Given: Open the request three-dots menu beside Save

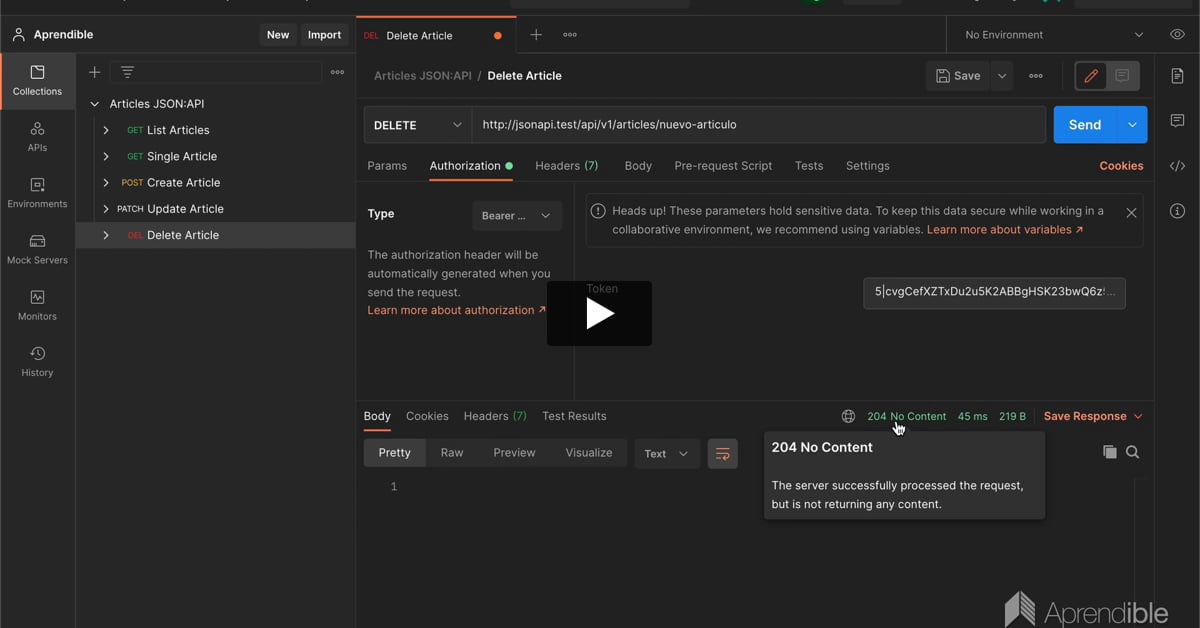Looking at the screenshot, I should (1036, 76).
